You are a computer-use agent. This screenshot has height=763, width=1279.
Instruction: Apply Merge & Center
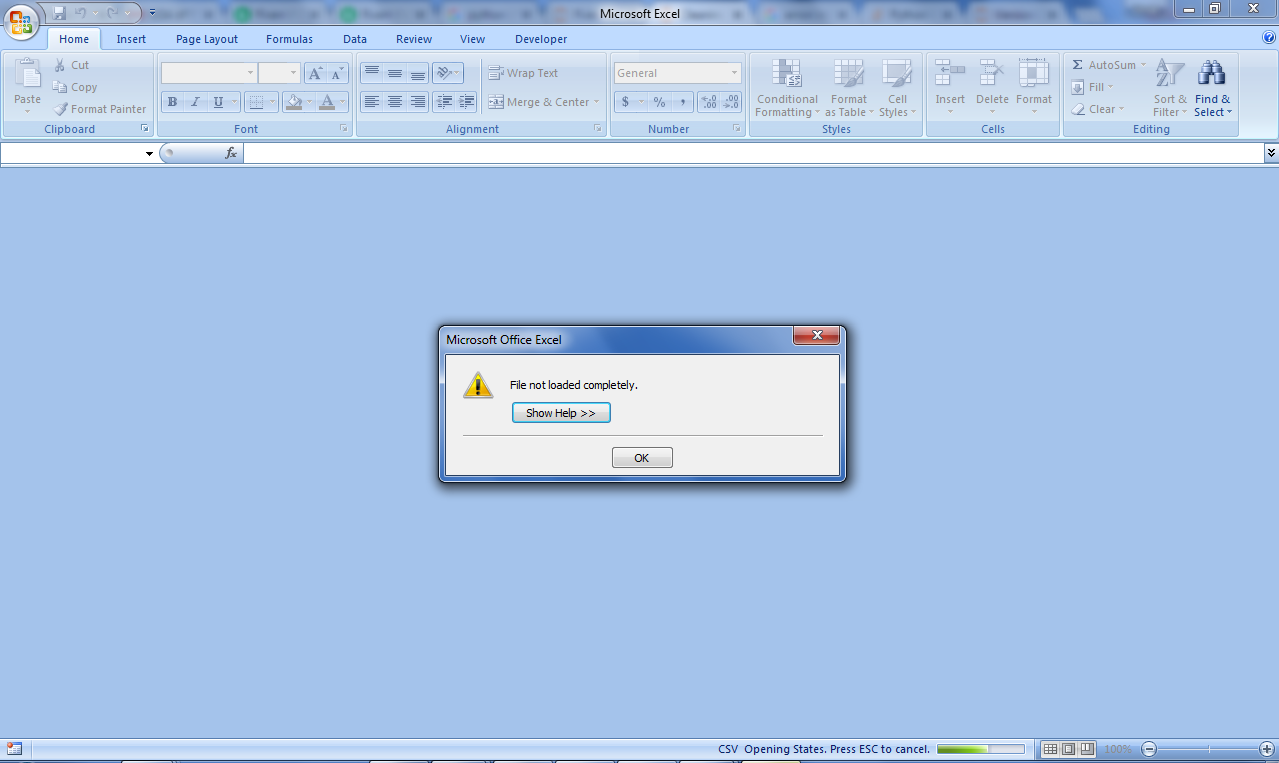pos(538,101)
